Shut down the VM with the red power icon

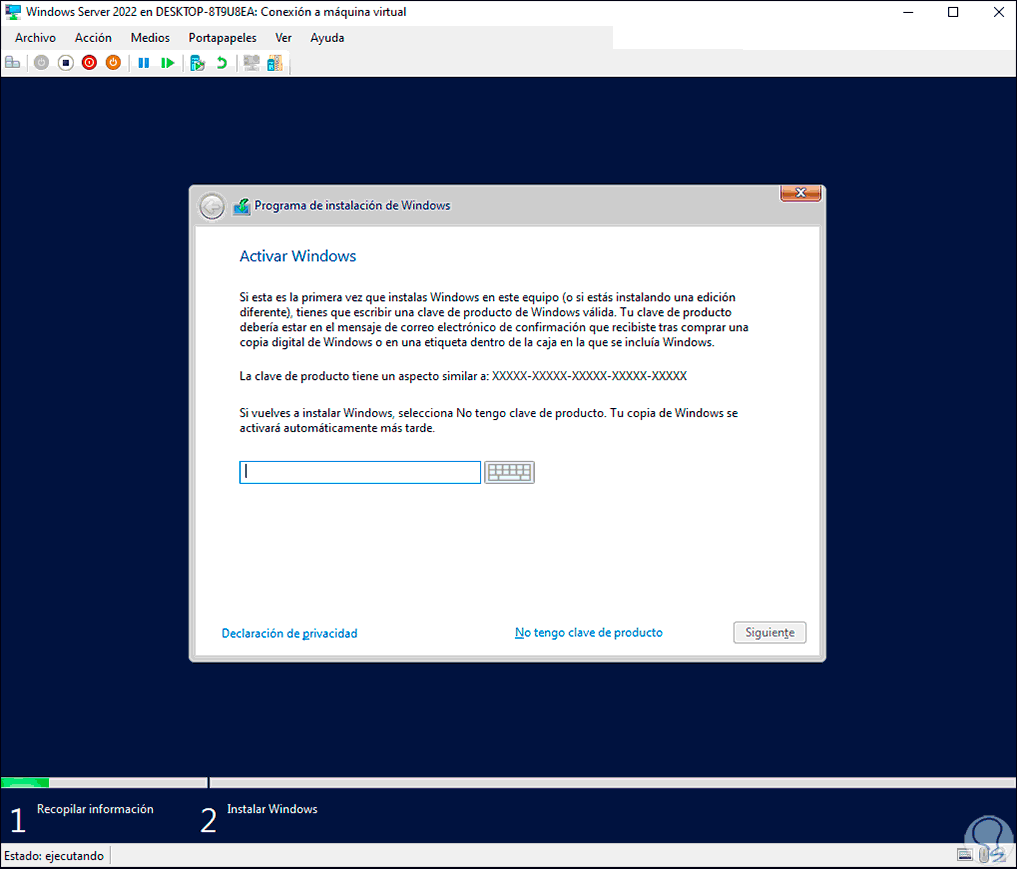pyautogui.click(x=90, y=63)
